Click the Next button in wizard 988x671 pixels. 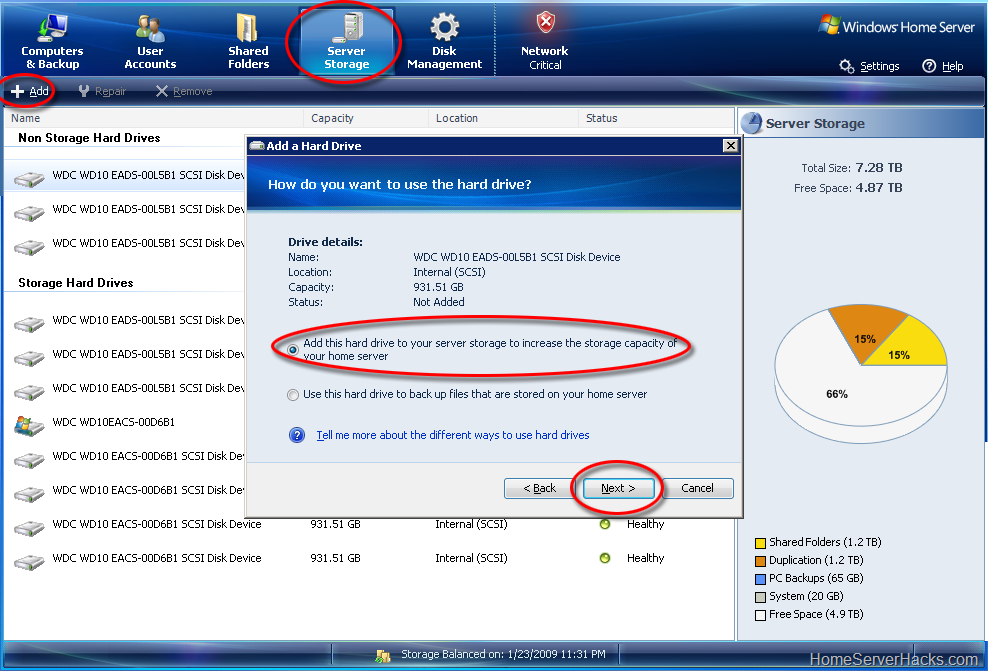pos(618,488)
